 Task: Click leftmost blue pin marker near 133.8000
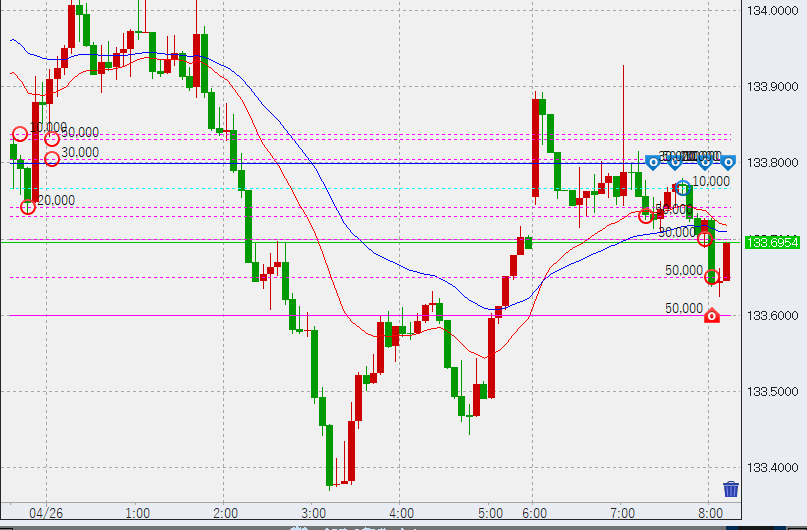pyautogui.click(x=652, y=161)
